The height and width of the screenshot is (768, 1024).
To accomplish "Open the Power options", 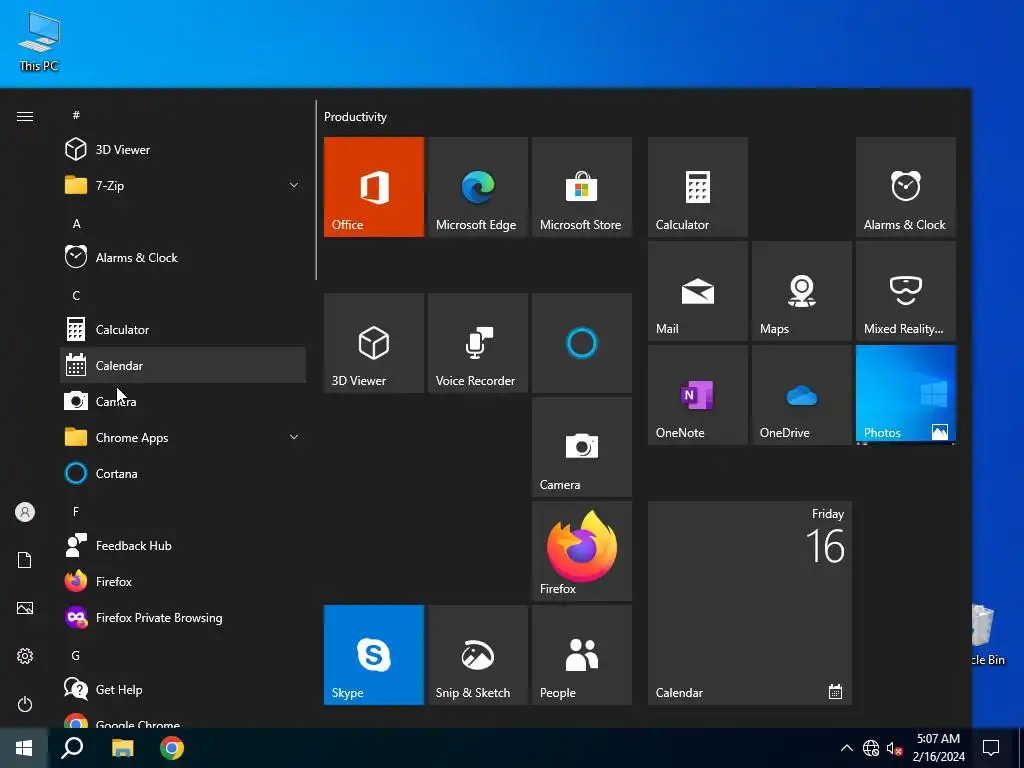I will 25,704.
